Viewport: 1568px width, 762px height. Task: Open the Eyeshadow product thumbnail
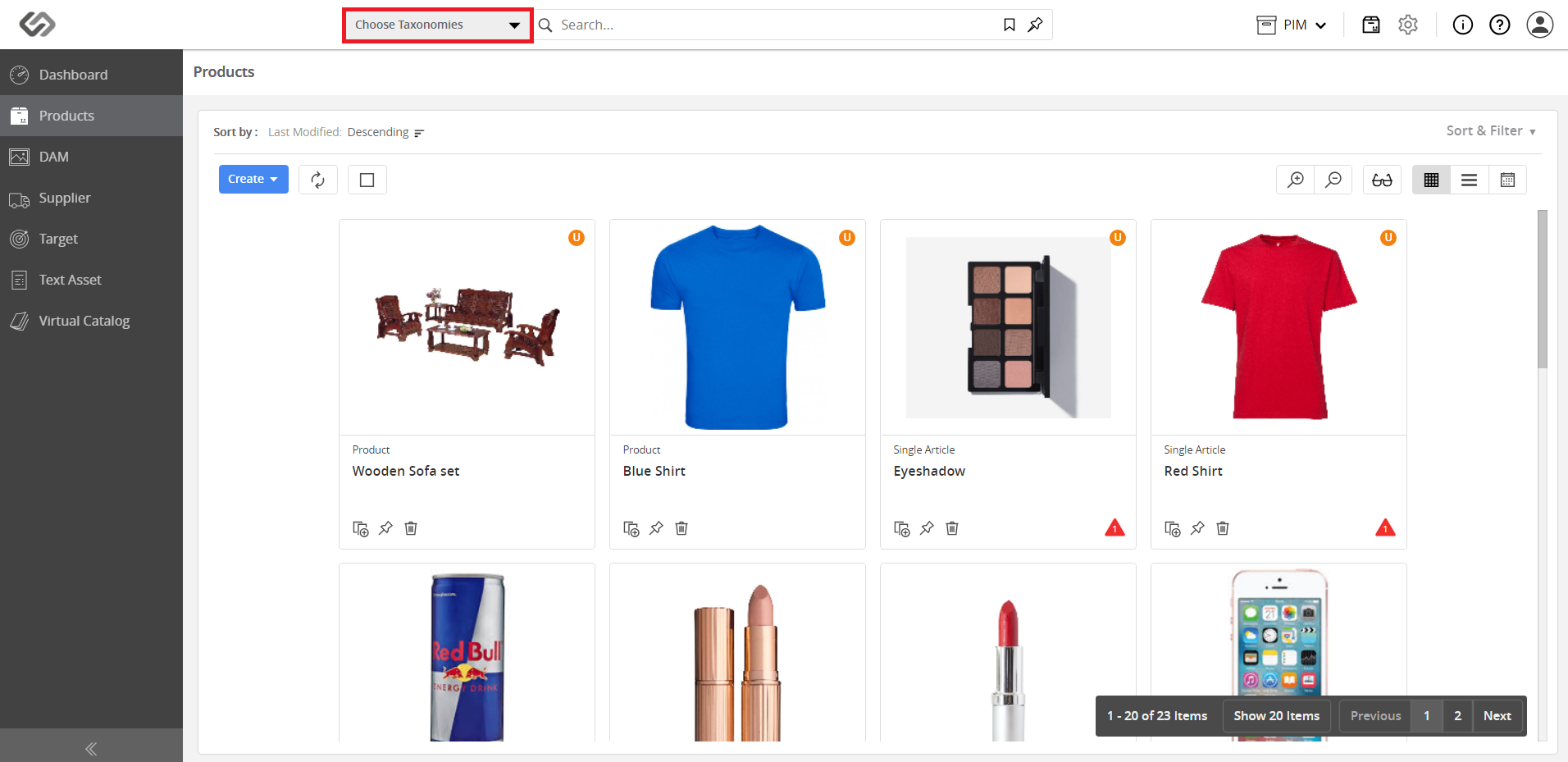[1008, 327]
